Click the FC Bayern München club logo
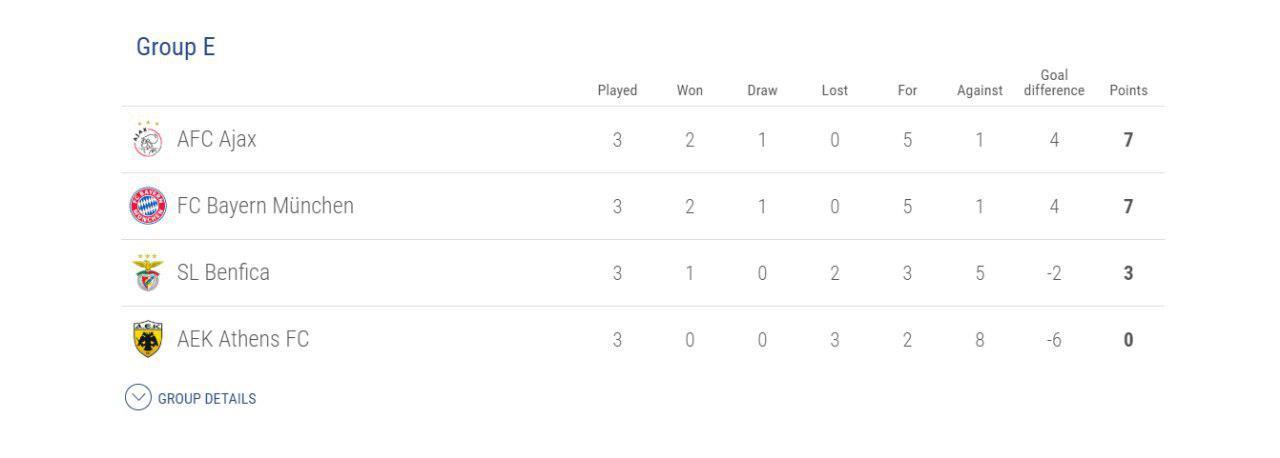This screenshot has height=458, width=1280. click(x=148, y=206)
